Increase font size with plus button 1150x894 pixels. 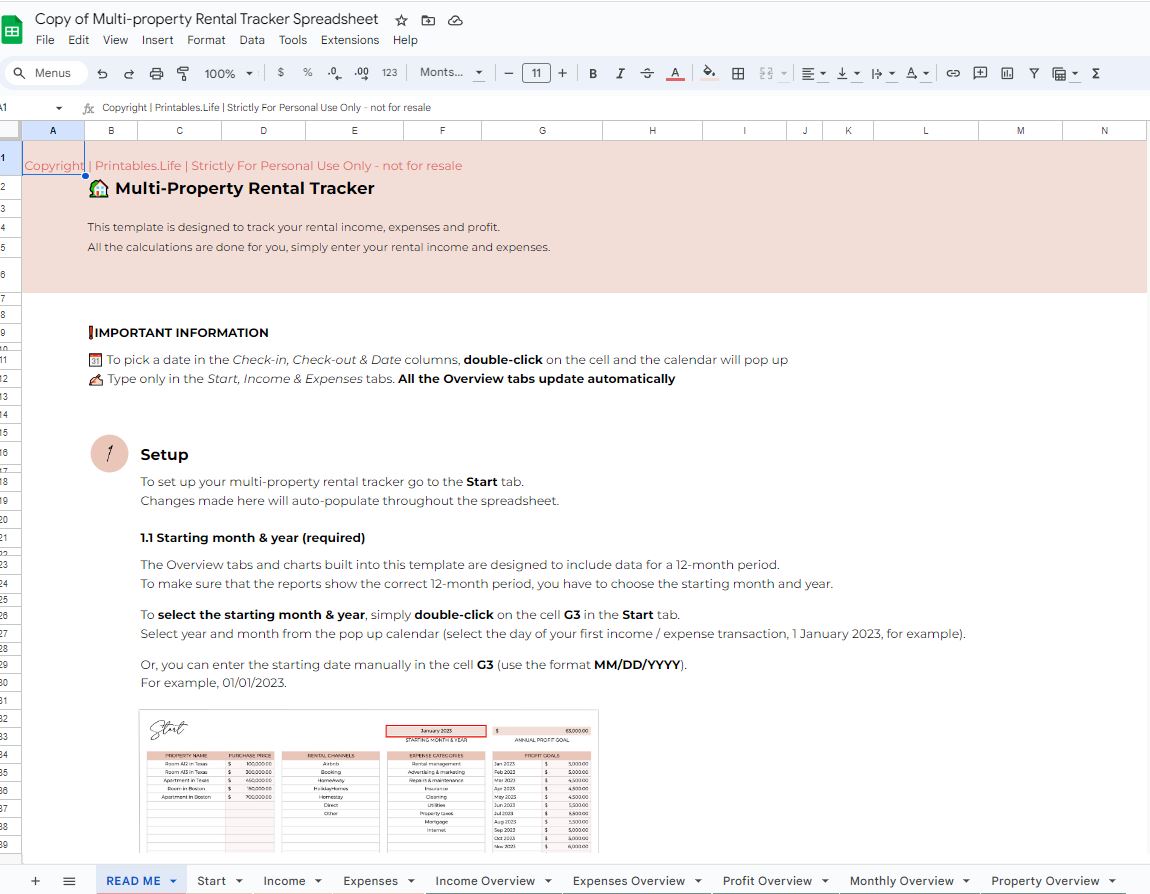[x=563, y=73]
